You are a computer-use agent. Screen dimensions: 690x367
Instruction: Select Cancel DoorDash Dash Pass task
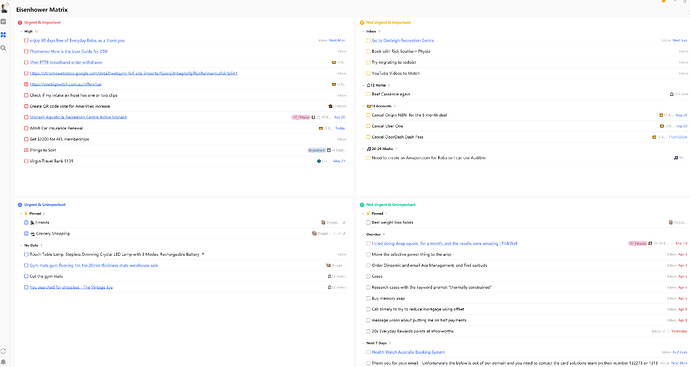(x=397, y=137)
